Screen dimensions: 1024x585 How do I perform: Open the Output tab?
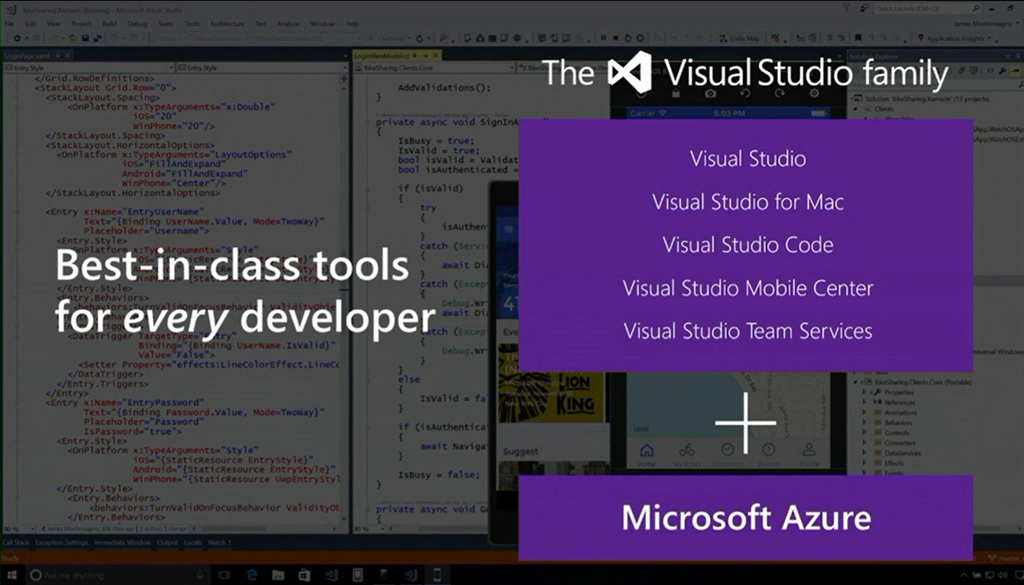[167, 543]
